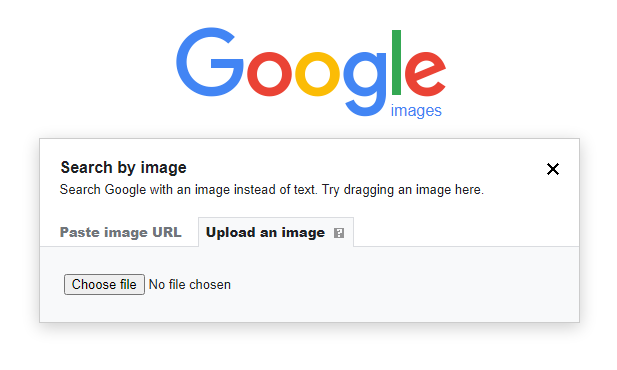Click the gray upload drop area

309,284
